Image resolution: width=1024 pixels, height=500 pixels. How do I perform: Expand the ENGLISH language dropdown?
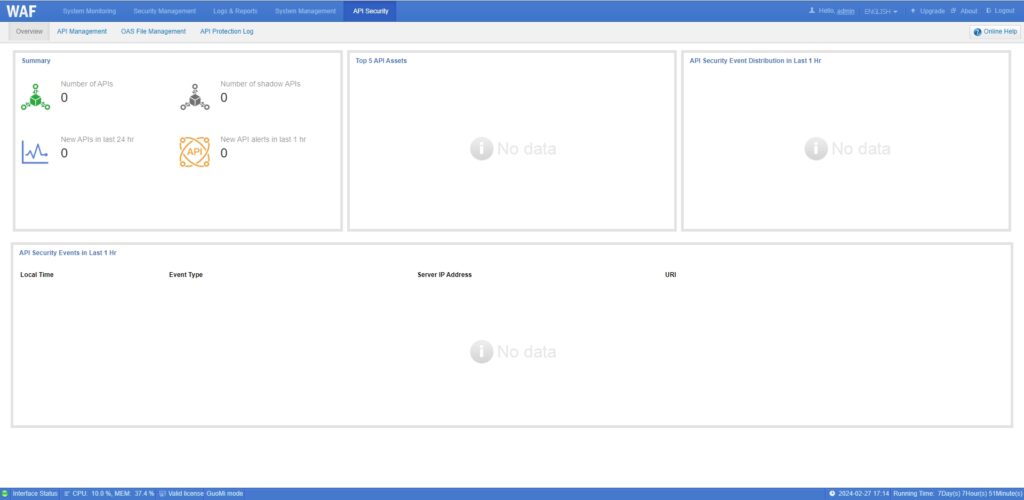880,11
